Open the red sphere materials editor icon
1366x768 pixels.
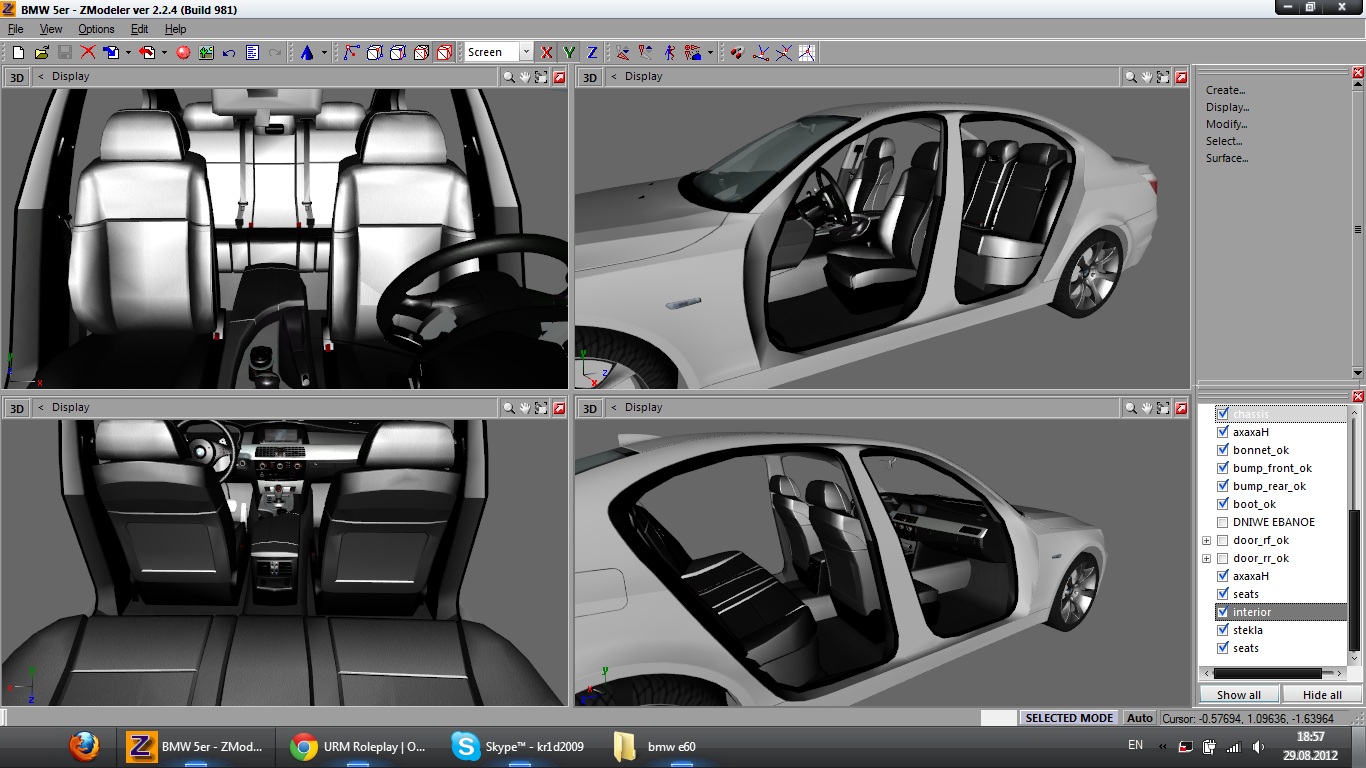point(183,52)
